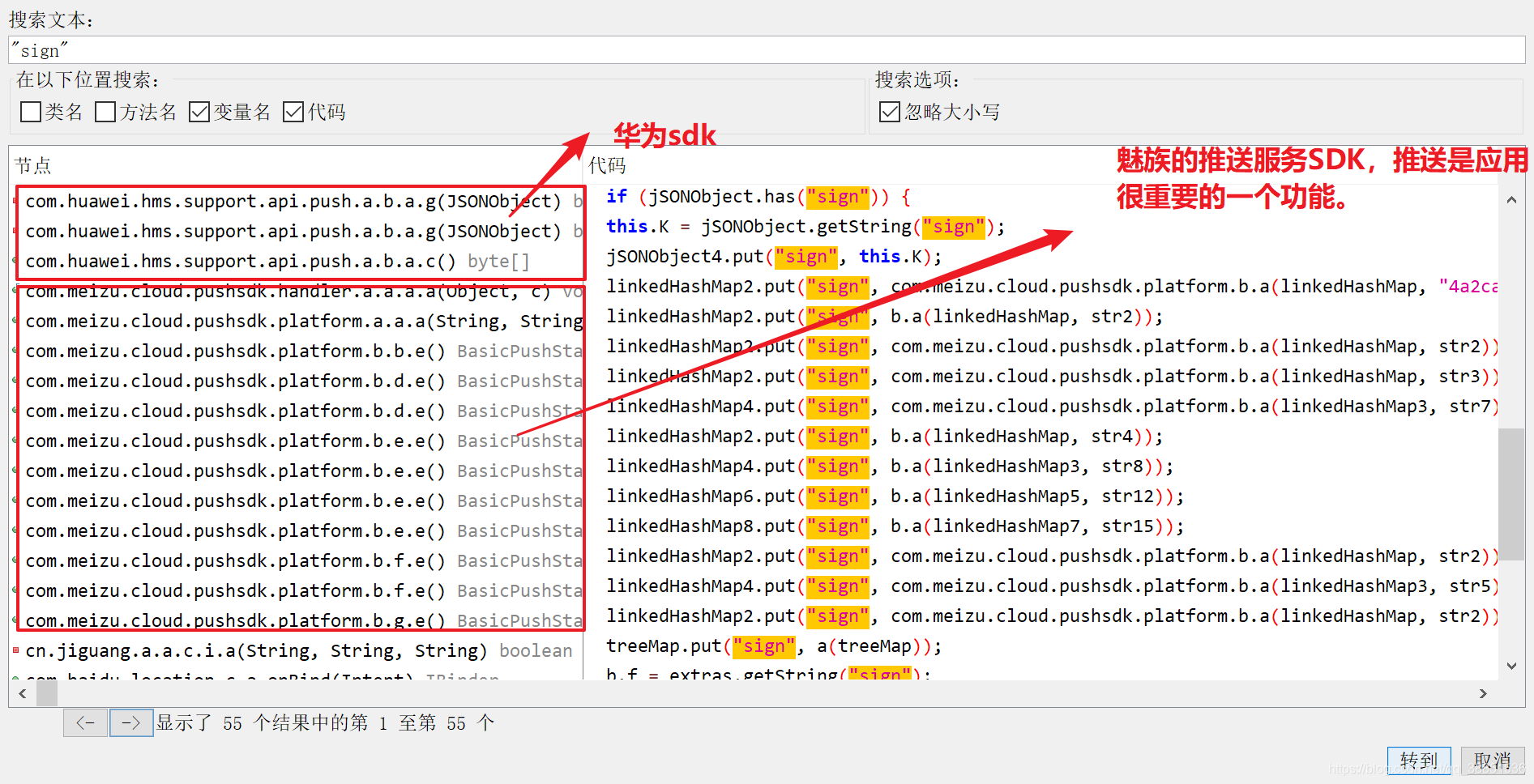Select code line 'if (jSONObject.has("sign"))'
Image resolution: width=1534 pixels, height=784 pixels.
758,197
